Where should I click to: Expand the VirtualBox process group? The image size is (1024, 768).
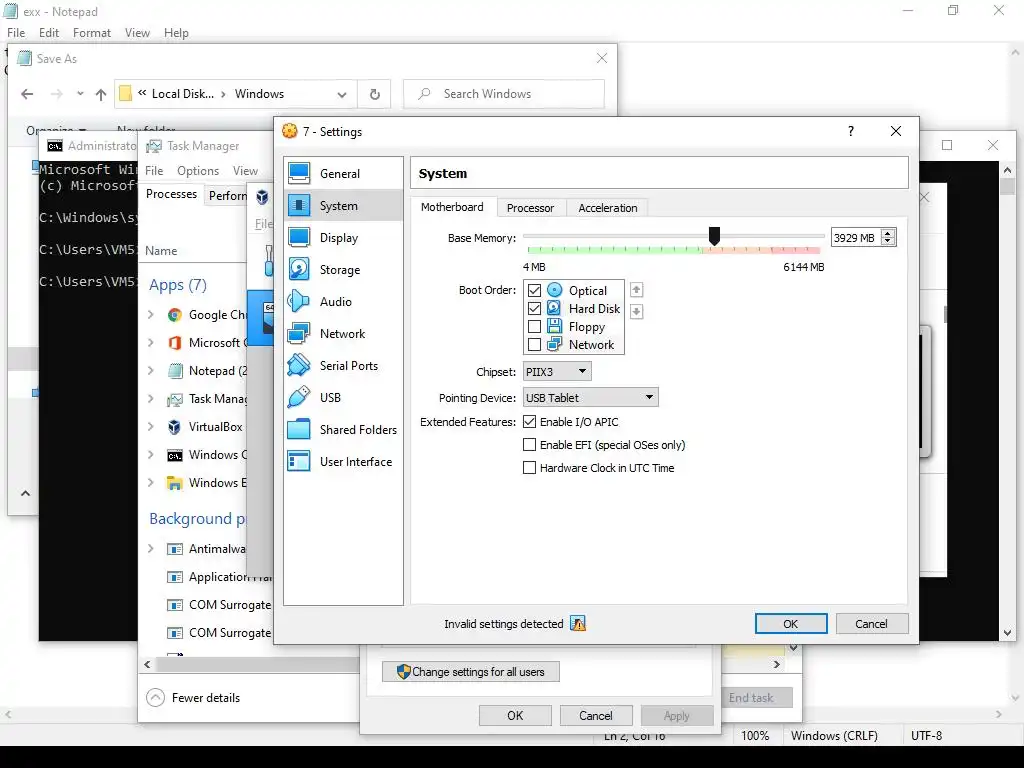pos(151,427)
